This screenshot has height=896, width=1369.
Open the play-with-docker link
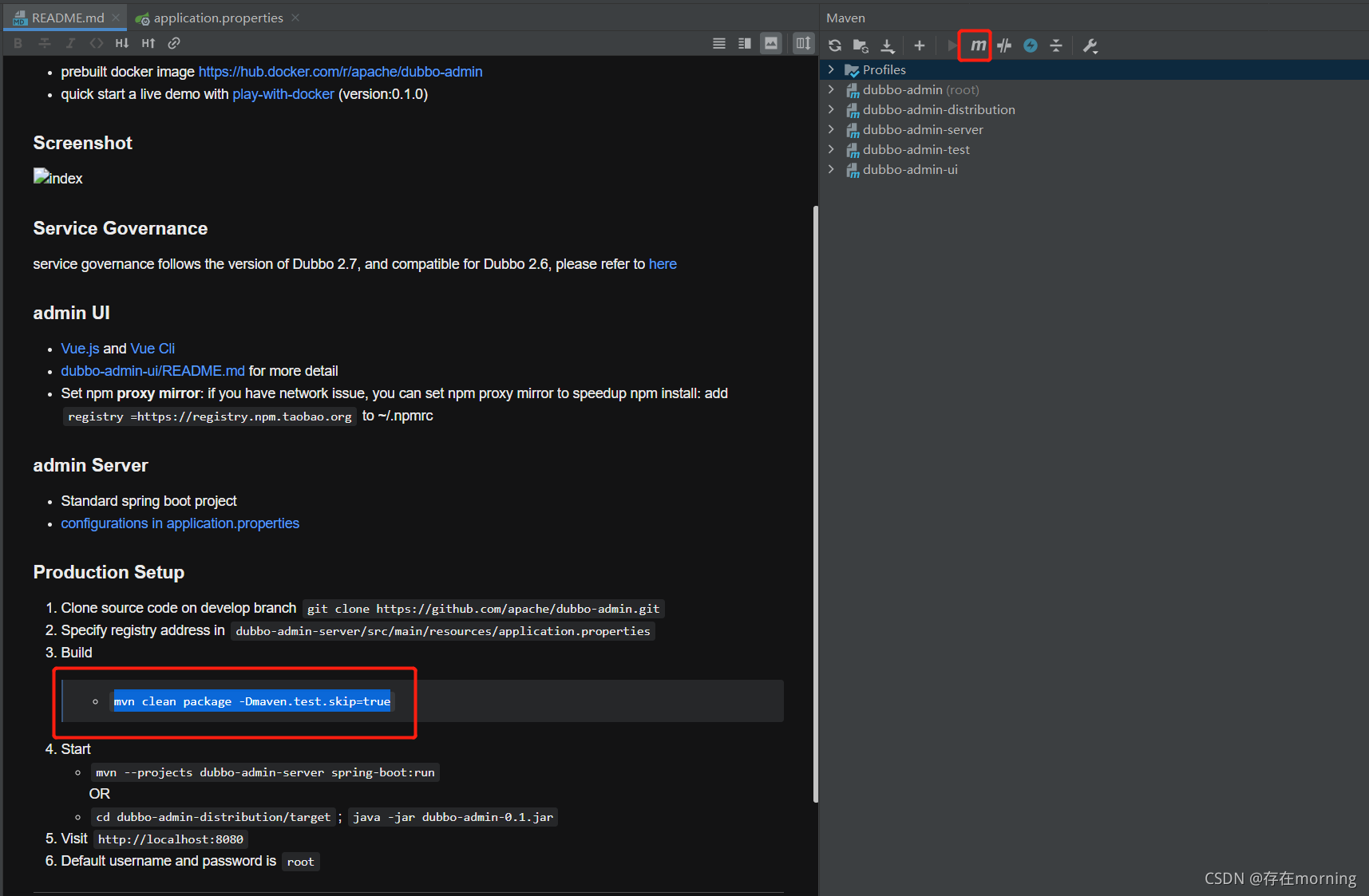283,94
